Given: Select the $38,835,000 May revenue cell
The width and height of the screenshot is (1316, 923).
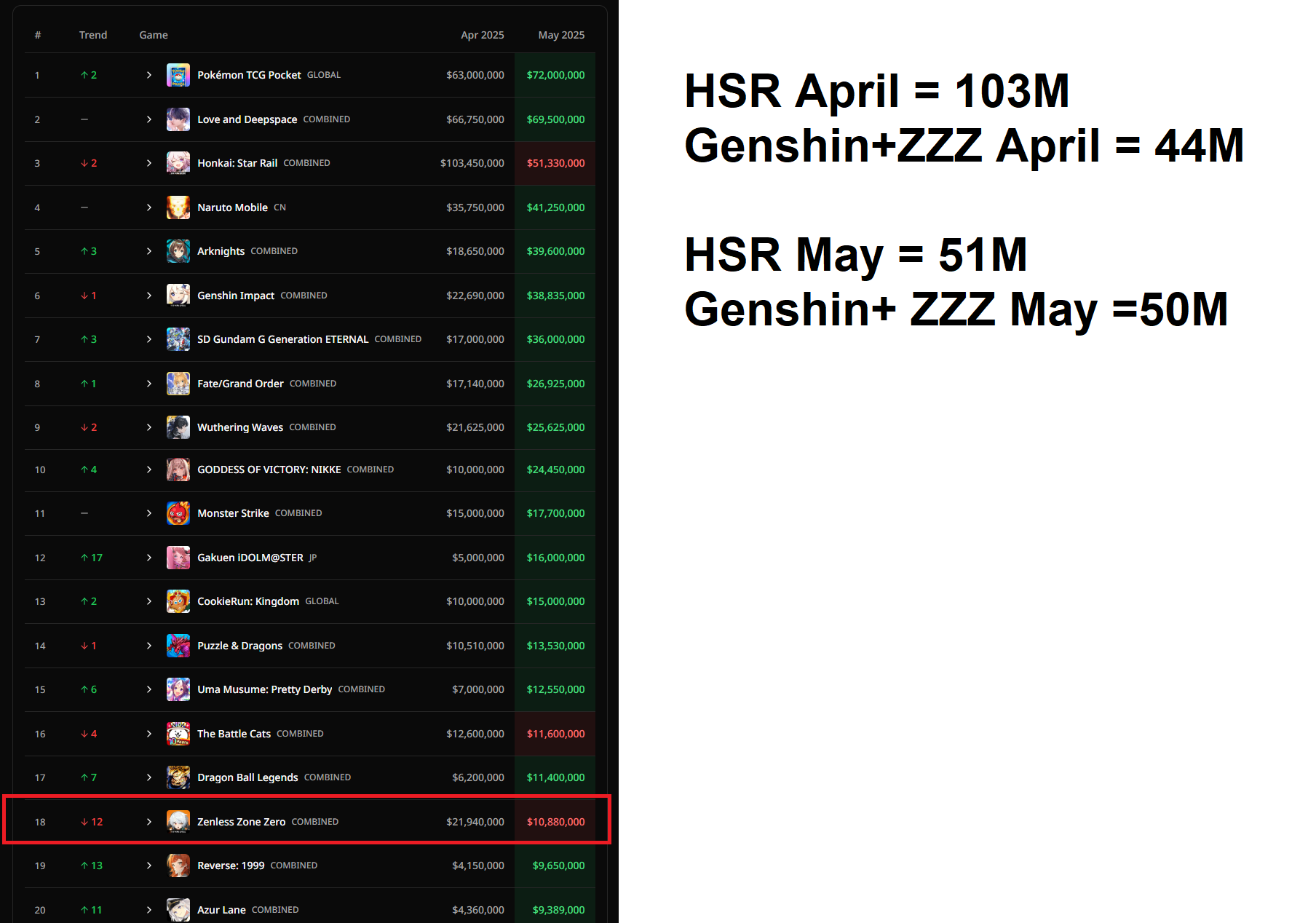Looking at the screenshot, I should (x=556, y=296).
